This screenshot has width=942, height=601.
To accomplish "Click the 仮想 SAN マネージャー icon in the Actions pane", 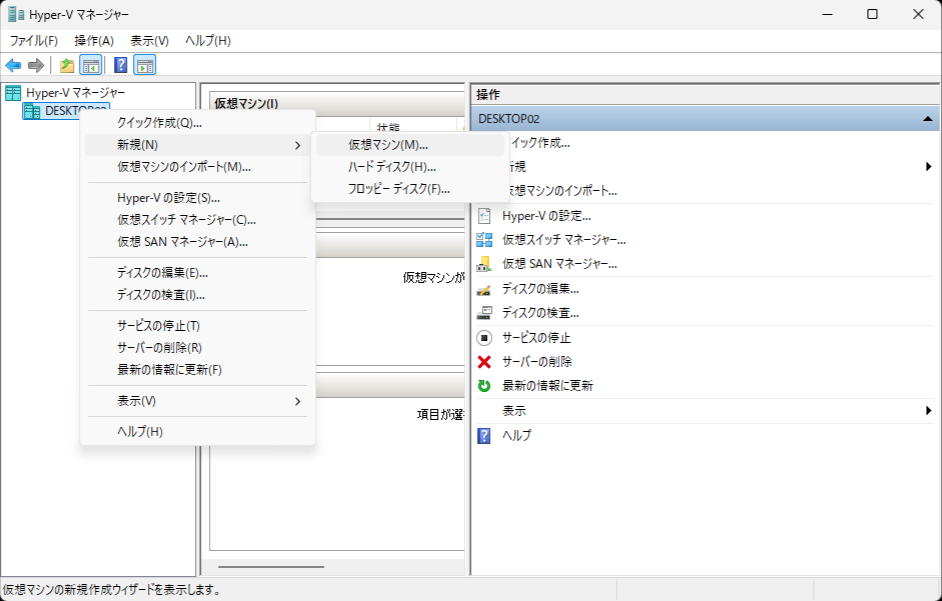I will (484, 264).
